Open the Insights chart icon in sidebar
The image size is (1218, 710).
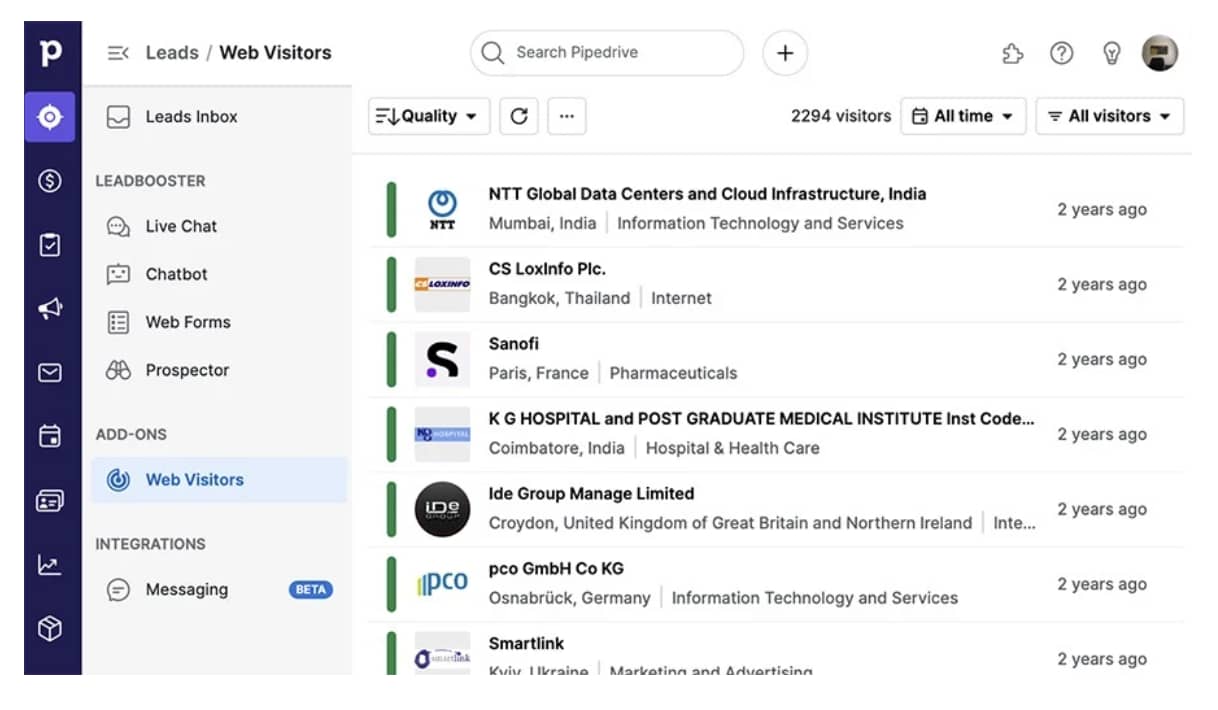[50, 565]
